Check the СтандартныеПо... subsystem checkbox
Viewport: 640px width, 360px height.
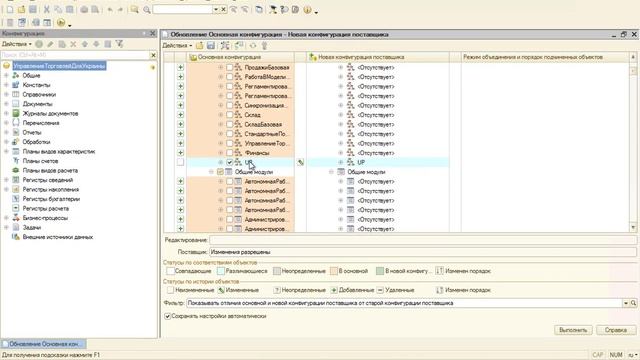229,134
